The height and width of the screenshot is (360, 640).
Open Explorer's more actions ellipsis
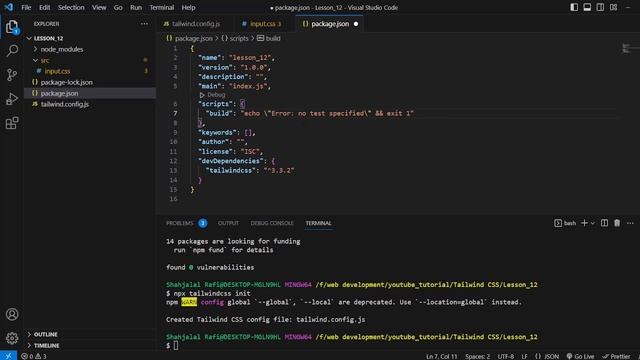pos(144,24)
